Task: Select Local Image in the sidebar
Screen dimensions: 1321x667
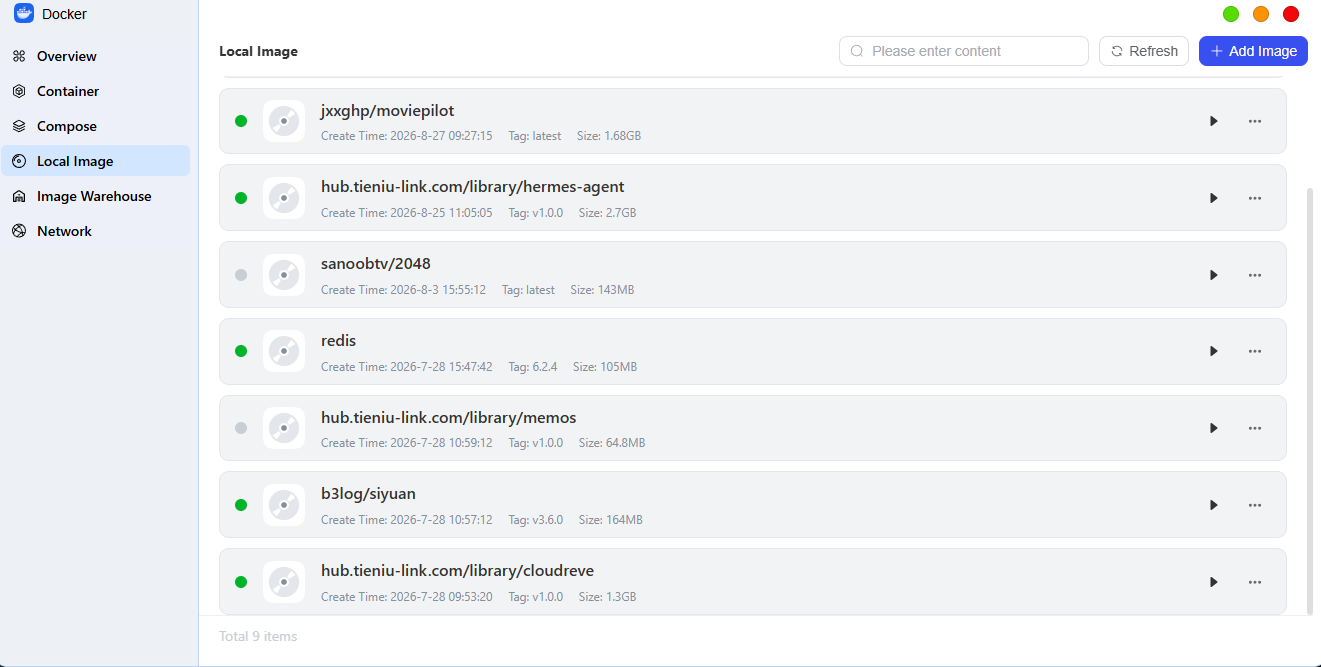Action: click(x=95, y=161)
